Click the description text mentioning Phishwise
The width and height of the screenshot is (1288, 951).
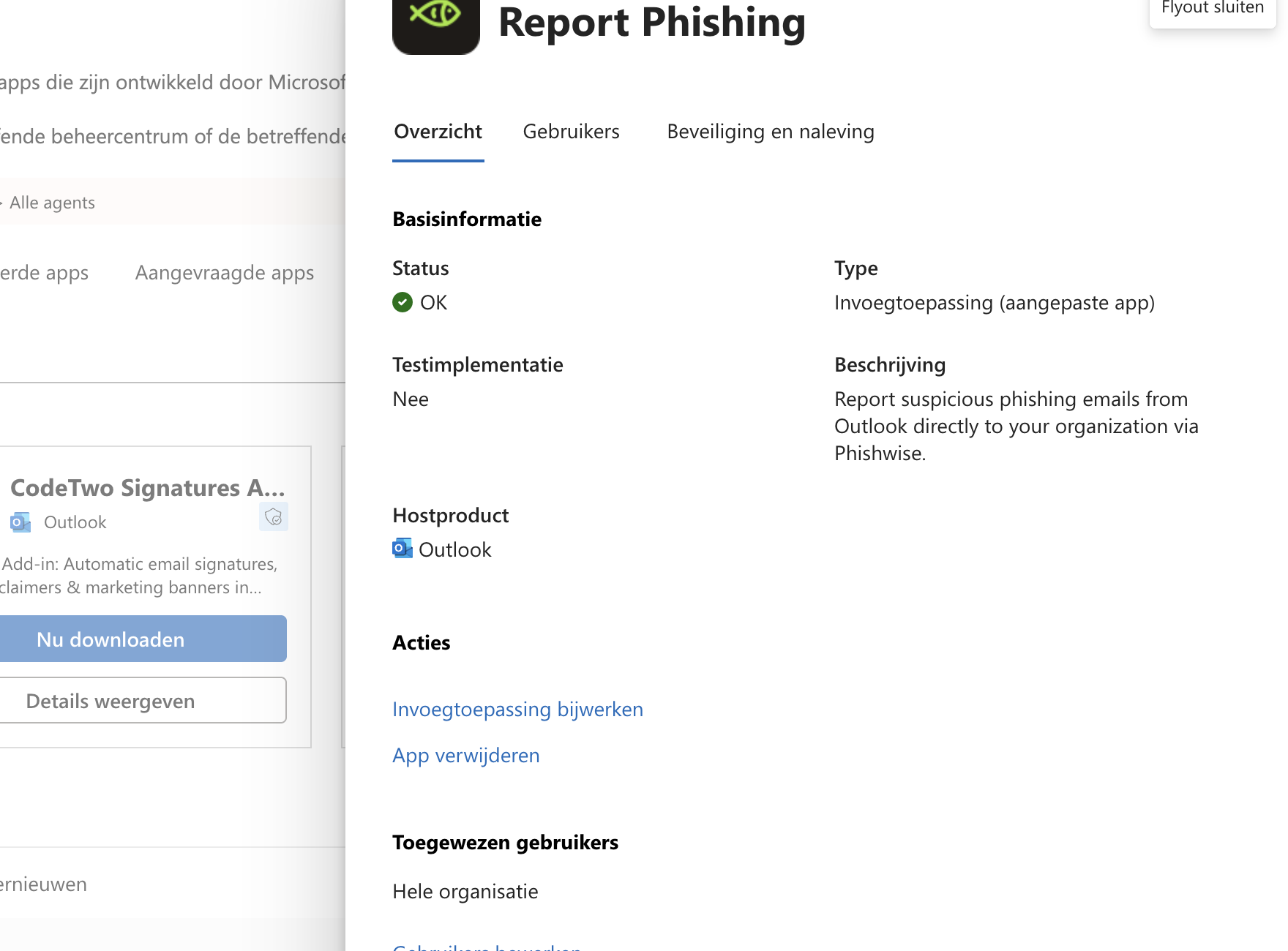pos(1016,426)
